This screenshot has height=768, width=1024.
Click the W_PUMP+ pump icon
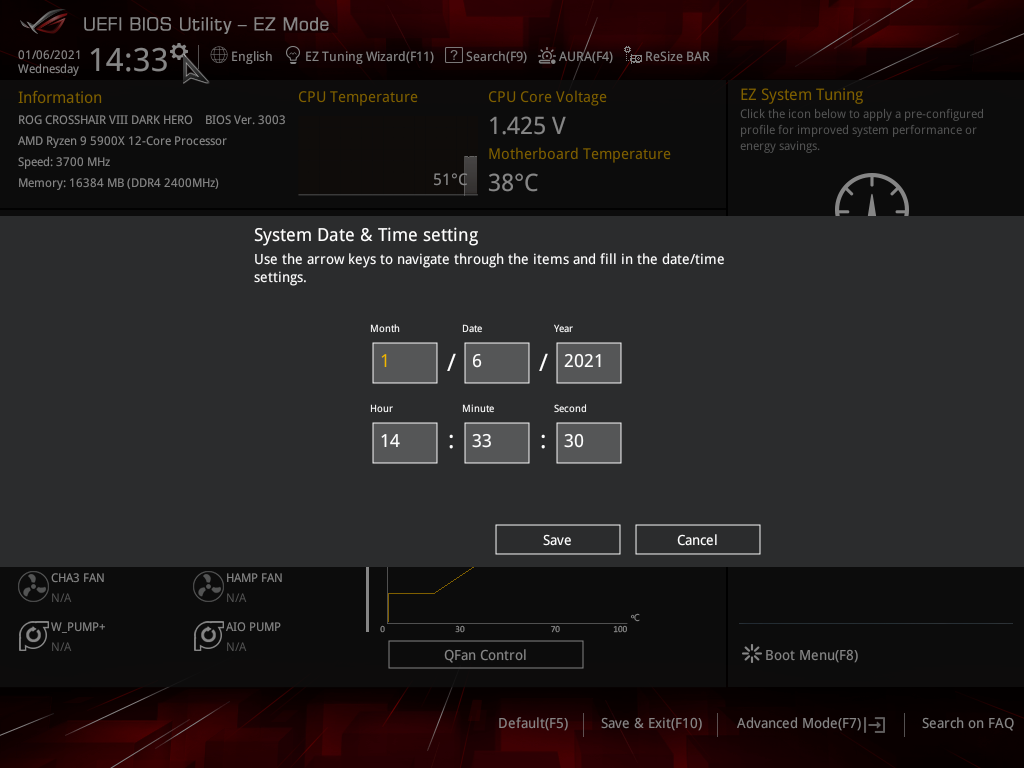click(33, 635)
